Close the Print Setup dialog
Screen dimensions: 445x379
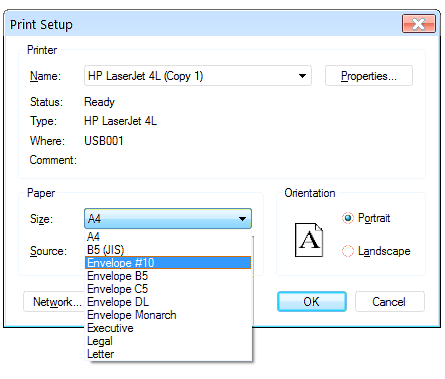coord(419,24)
